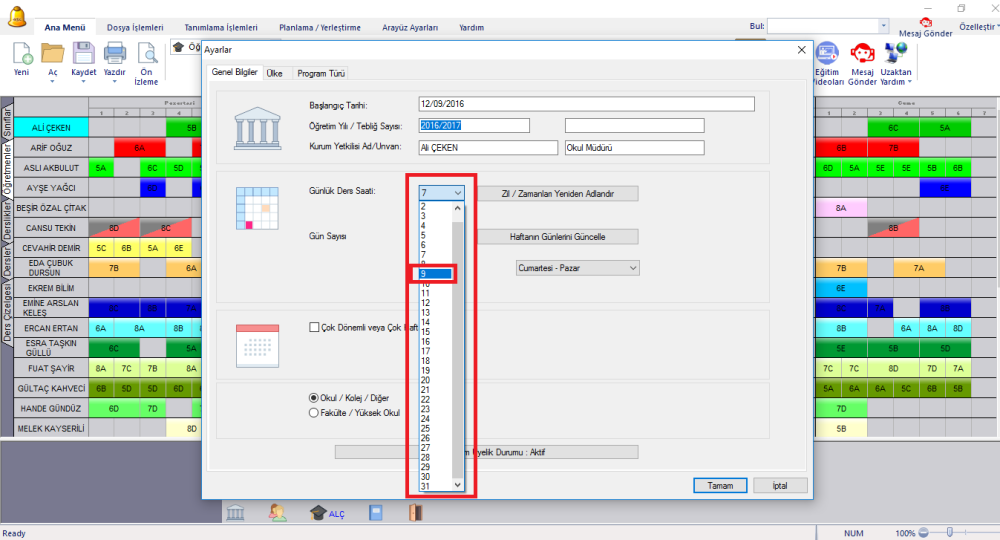
Task: Check Çok Dönemli veya Çok Haftalı option
Action: (x=314, y=327)
